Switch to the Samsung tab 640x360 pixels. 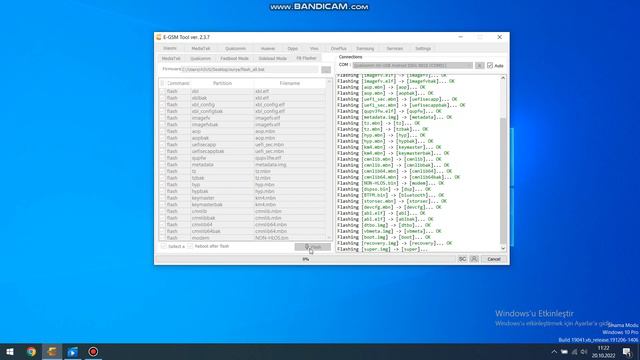point(365,49)
